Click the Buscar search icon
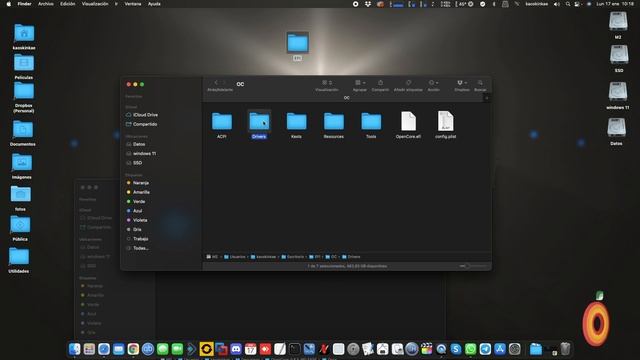 coord(480,83)
